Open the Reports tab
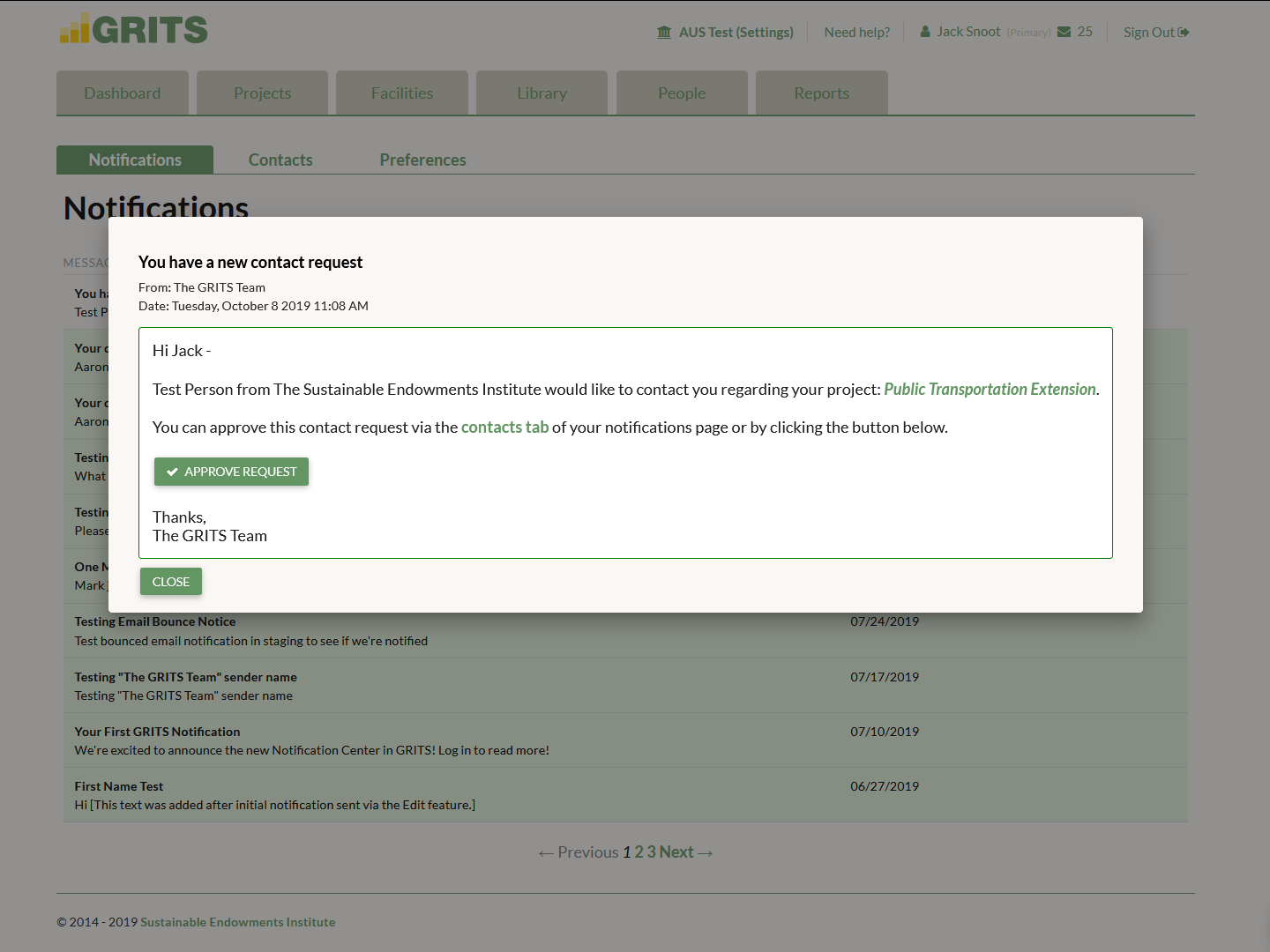 click(822, 93)
